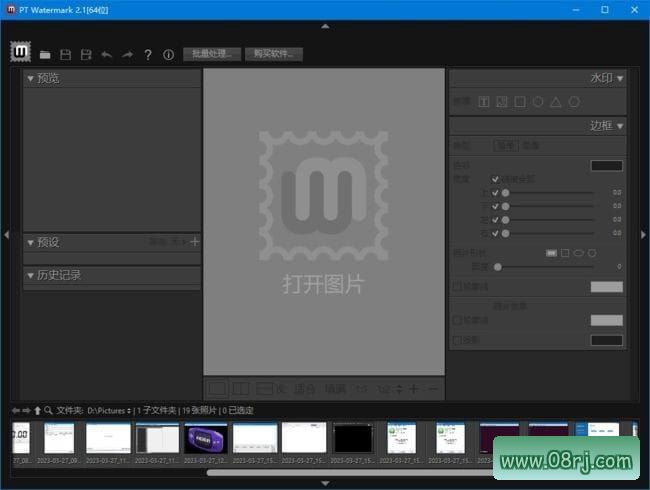
Task: Collapse the 预设 presets panel
Action: pyautogui.click(x=30, y=243)
